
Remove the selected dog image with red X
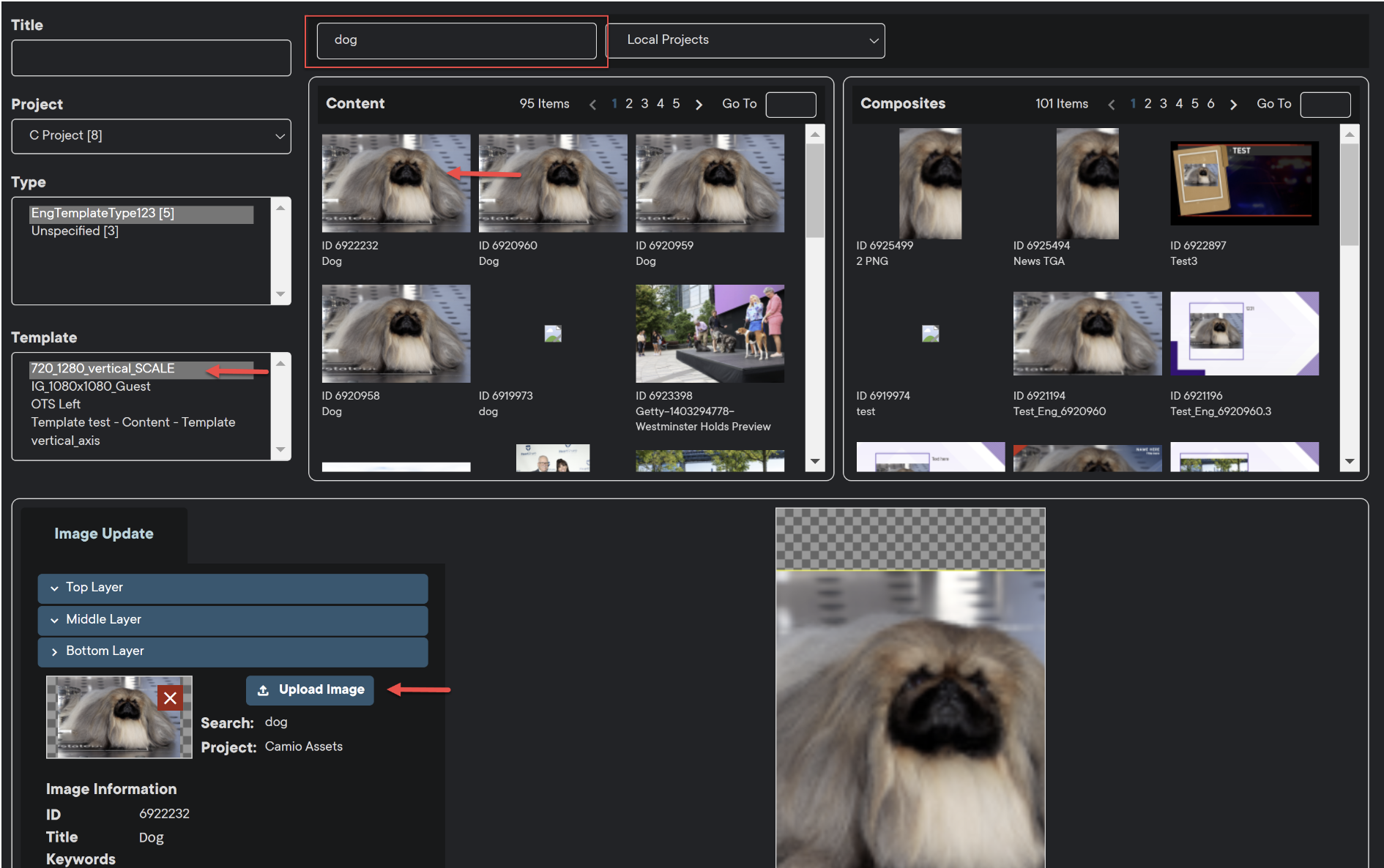click(x=170, y=697)
